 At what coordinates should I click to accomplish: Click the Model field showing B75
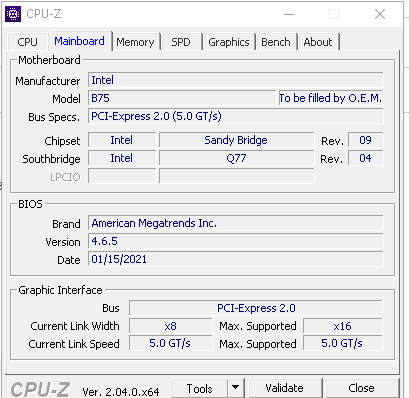pyautogui.click(x=182, y=98)
